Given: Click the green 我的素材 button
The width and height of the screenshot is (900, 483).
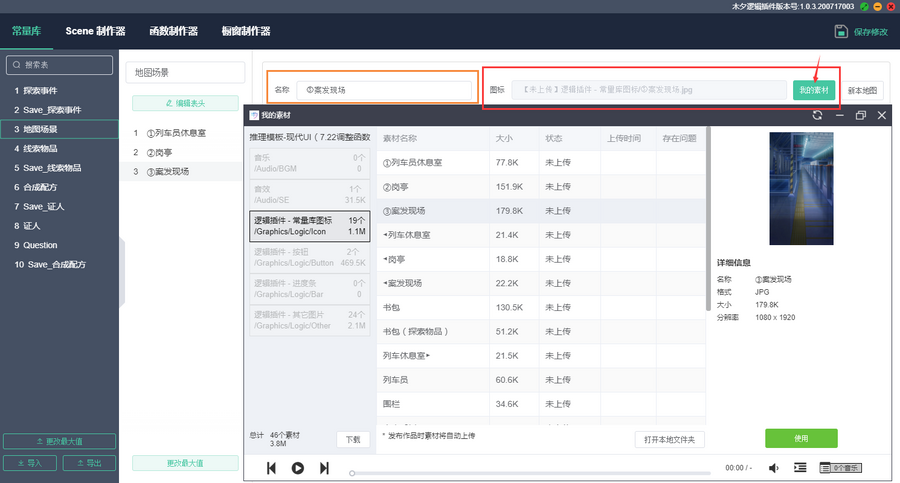Looking at the screenshot, I should [814, 90].
